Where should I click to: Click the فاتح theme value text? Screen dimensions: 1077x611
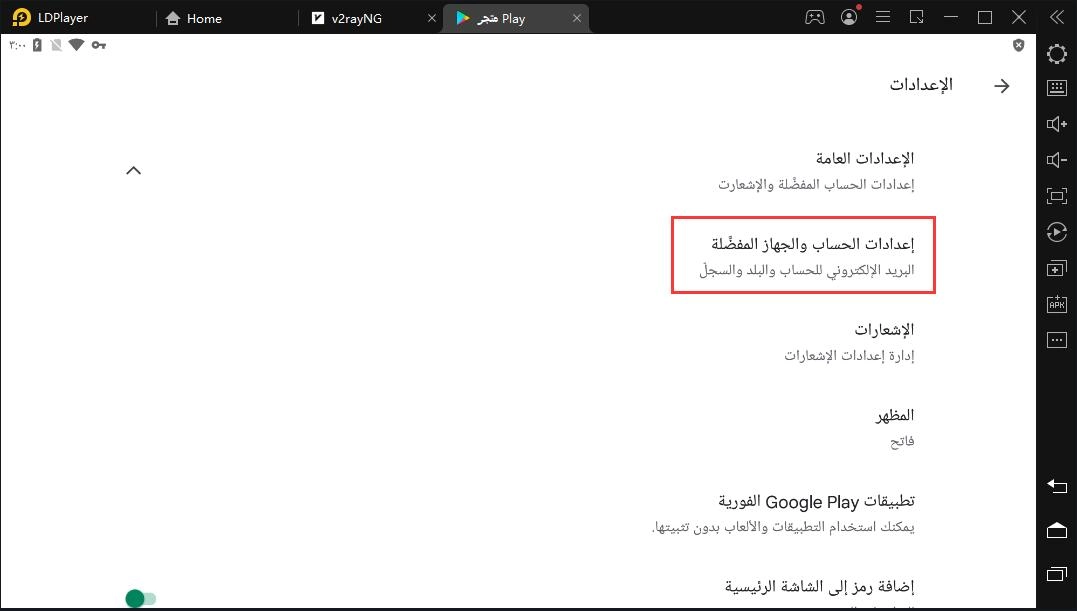pyautogui.click(x=902, y=441)
